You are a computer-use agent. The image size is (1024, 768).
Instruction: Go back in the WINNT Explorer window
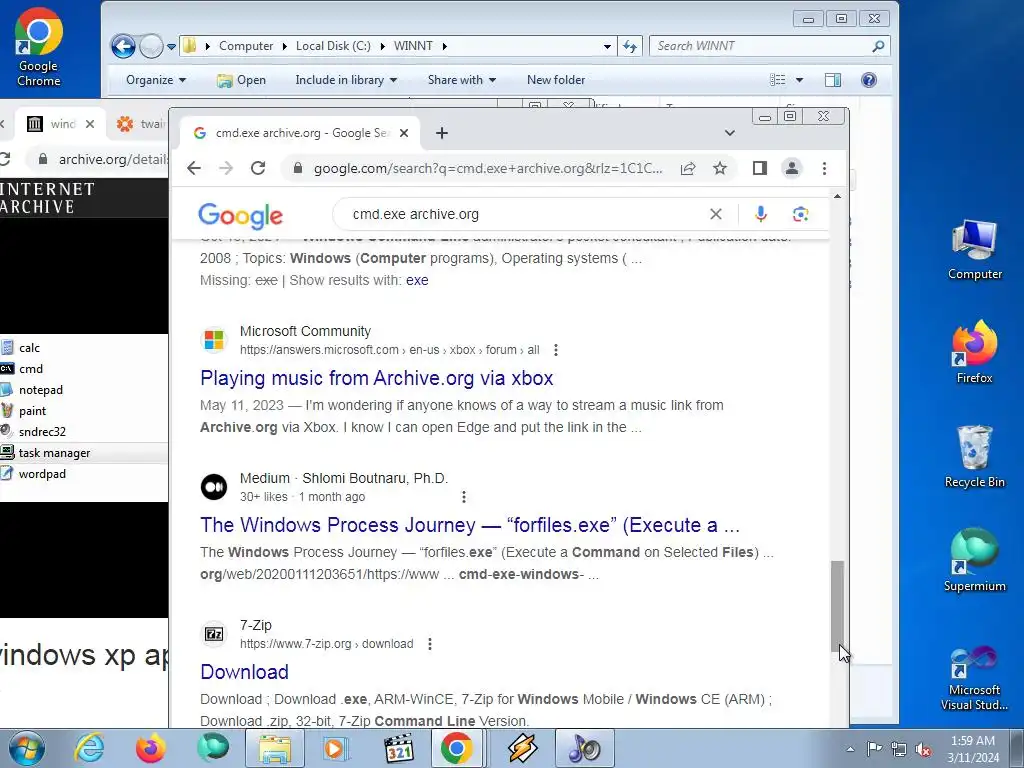pyautogui.click(x=123, y=46)
